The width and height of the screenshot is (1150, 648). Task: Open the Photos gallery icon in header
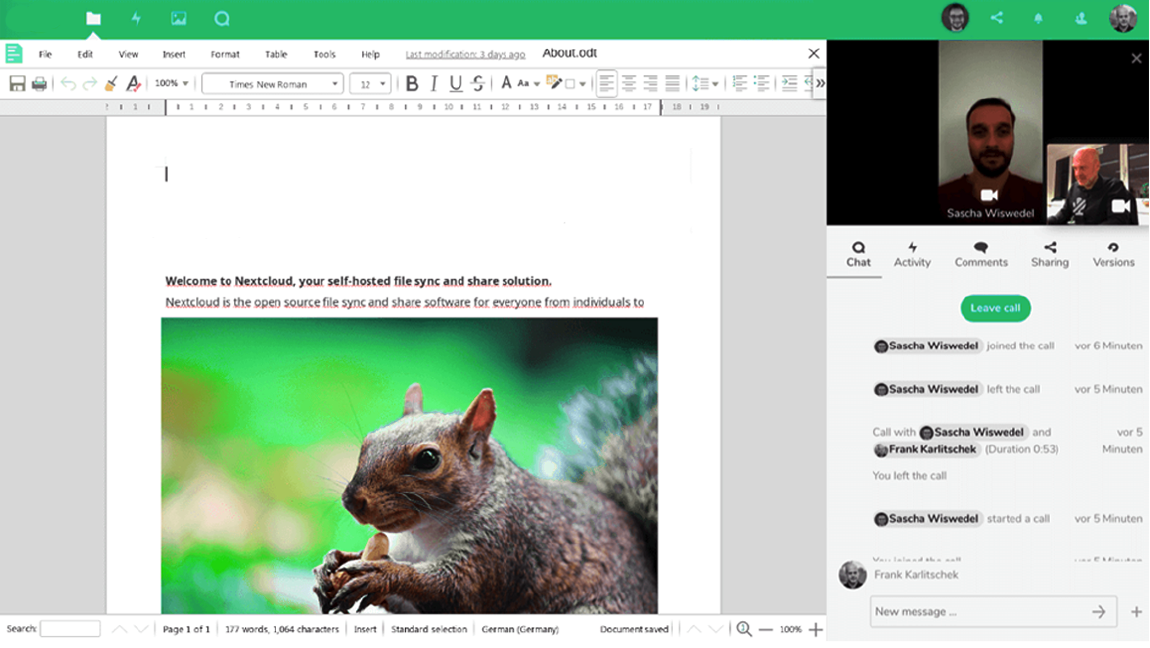178,18
